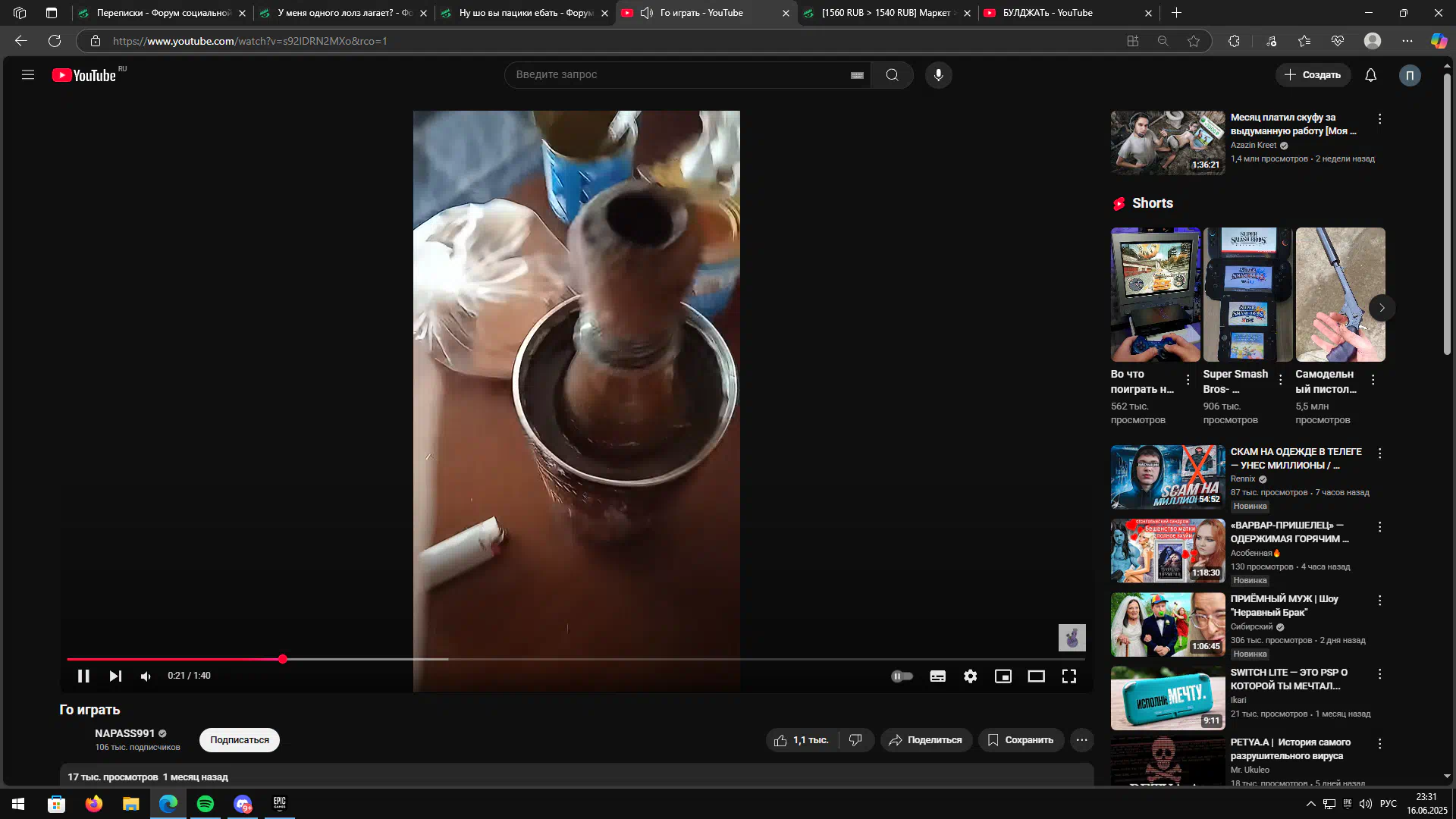Toggle the autoplay switch
The width and height of the screenshot is (1456, 819).
(902, 676)
